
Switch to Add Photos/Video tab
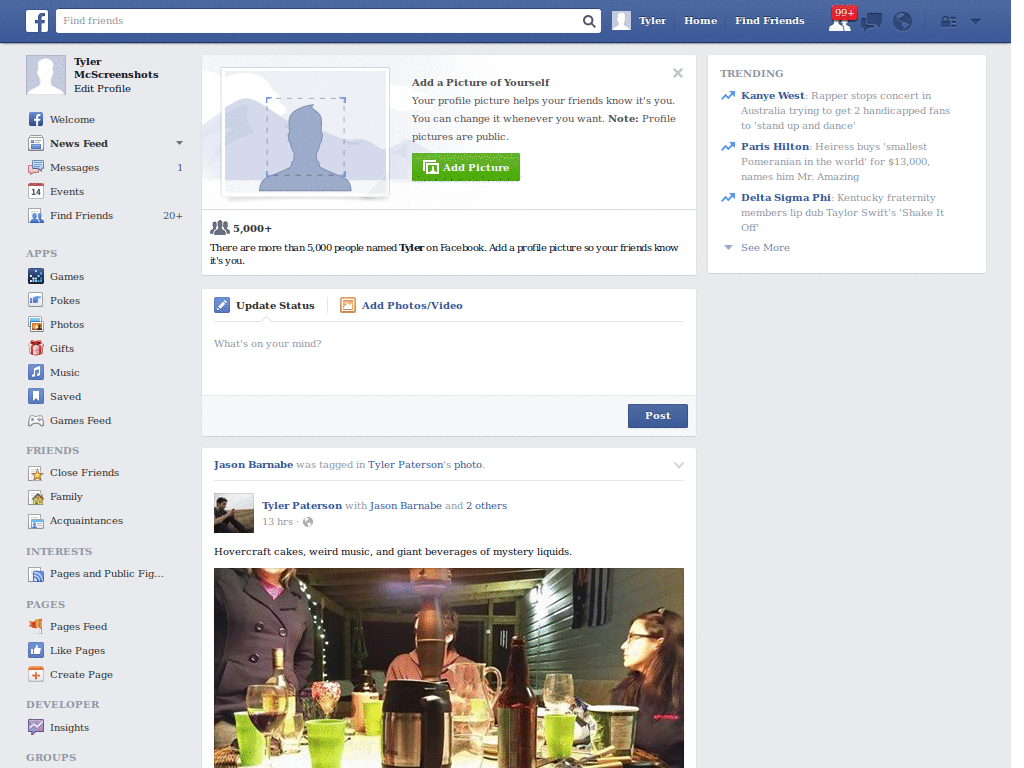pos(401,306)
